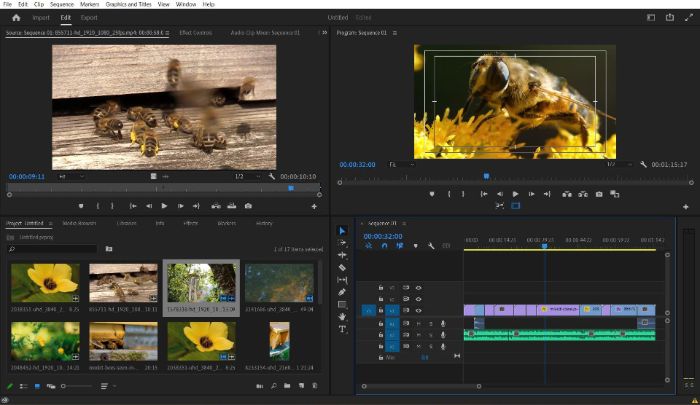Viewport: 700px width, 405px height.
Task: Open Comparison View in Program monitor
Action: (x=615, y=194)
